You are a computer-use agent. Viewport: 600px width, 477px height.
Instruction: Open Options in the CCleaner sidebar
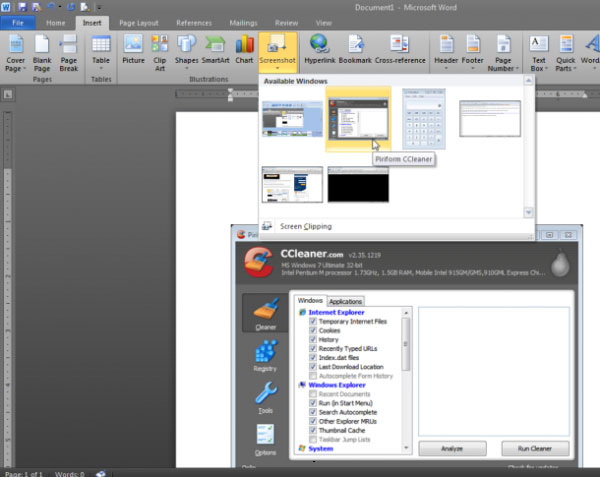[x=266, y=440]
